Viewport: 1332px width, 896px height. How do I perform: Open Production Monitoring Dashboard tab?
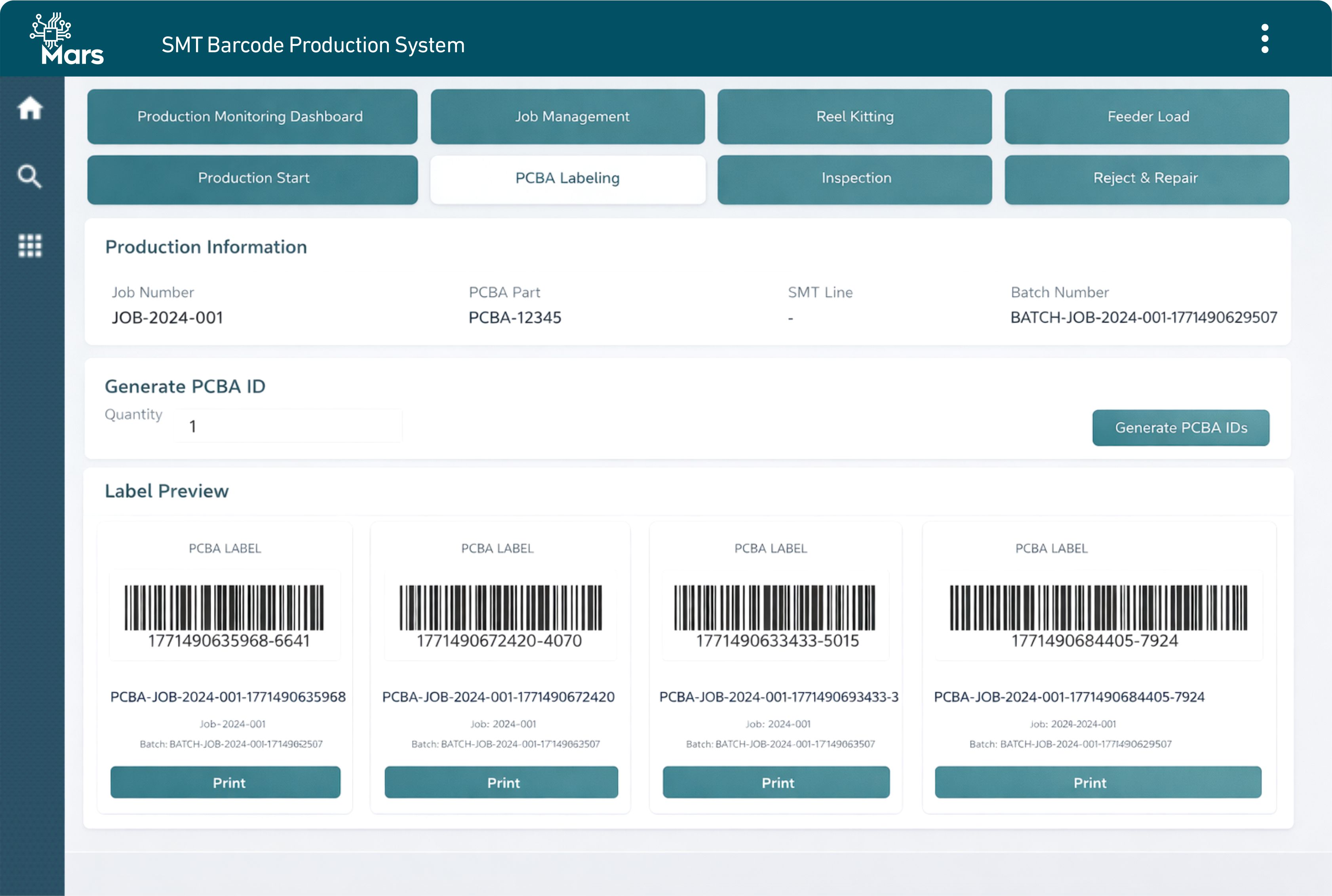[252, 117]
